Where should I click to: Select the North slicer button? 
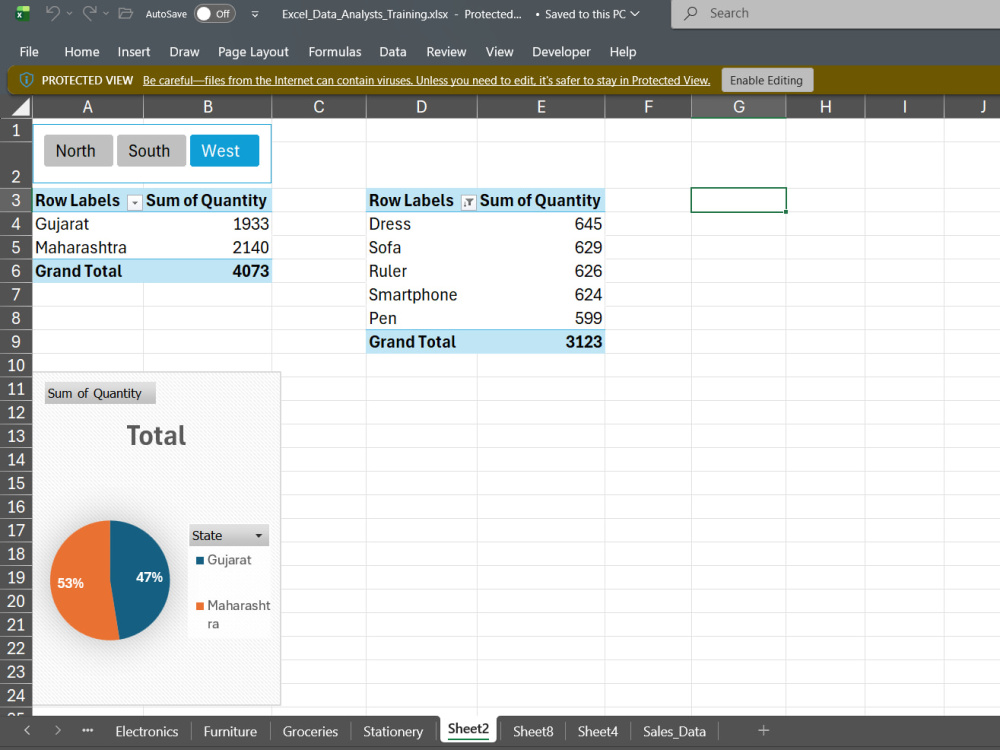[x=78, y=151]
